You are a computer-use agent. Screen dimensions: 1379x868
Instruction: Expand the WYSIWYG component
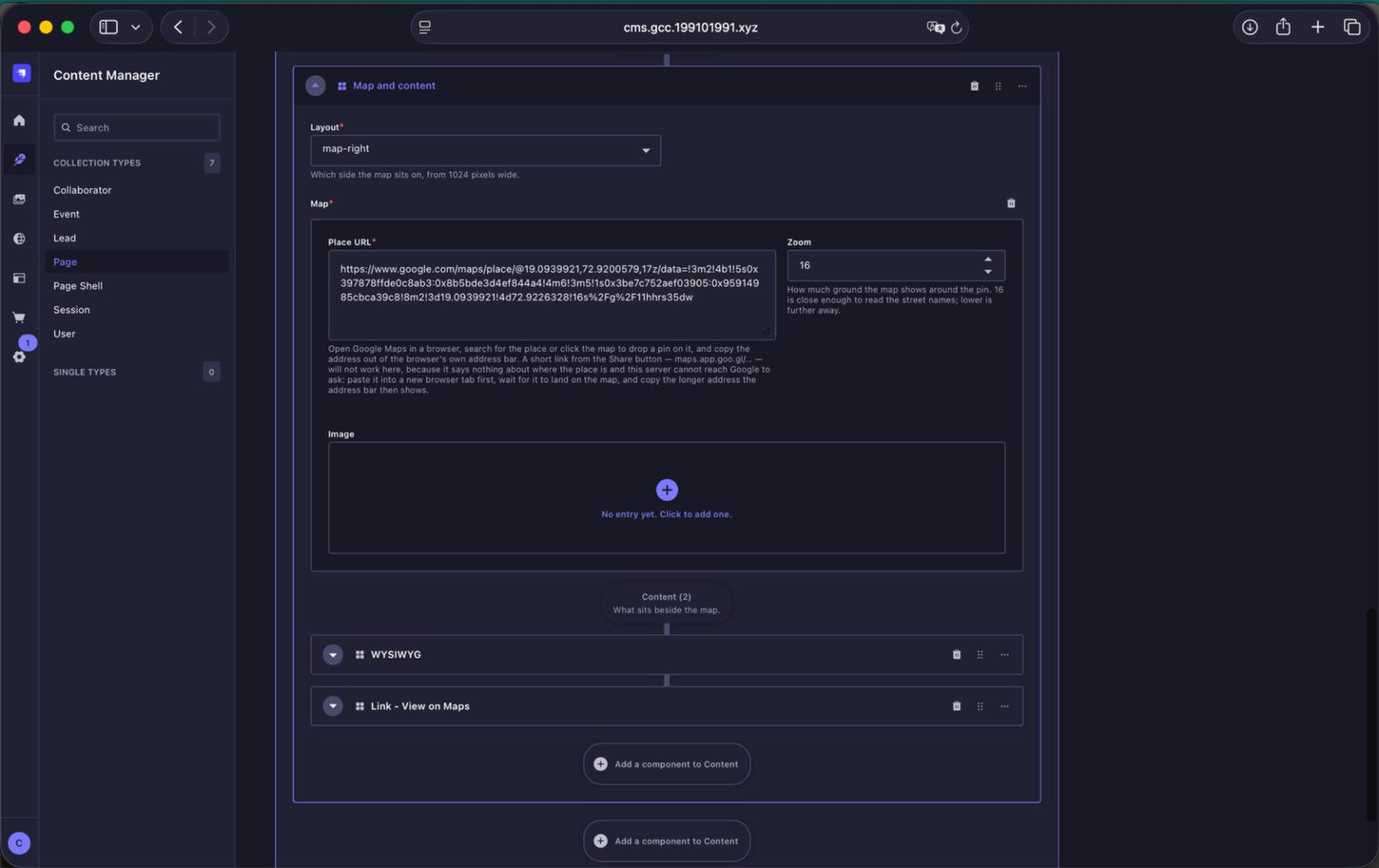tap(333, 654)
